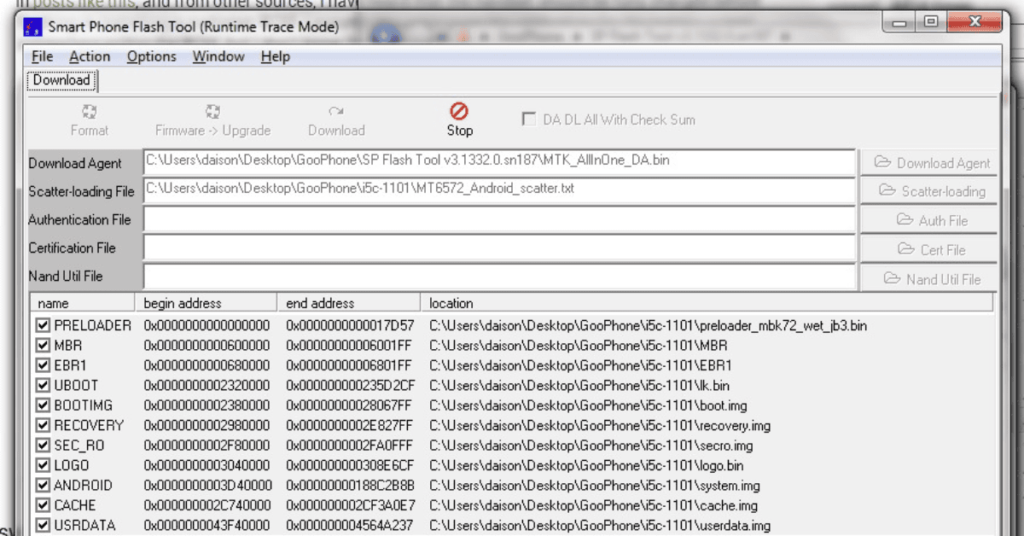Uncheck the MBR partition checkbox
Viewport: 1024px width, 536px height.
pyautogui.click(x=43, y=345)
